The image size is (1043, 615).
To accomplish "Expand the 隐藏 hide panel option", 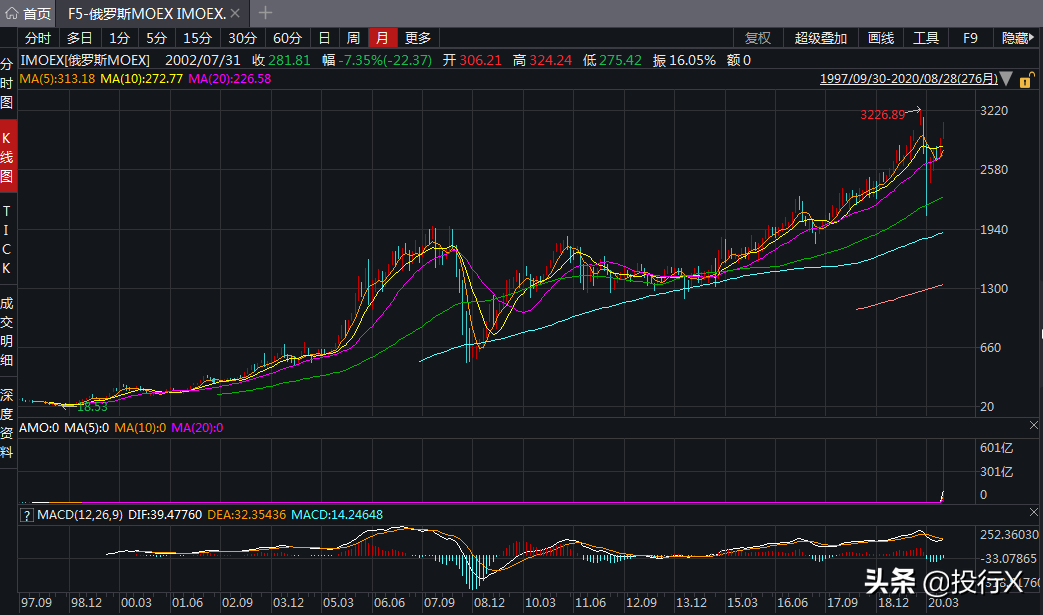I will point(1016,38).
